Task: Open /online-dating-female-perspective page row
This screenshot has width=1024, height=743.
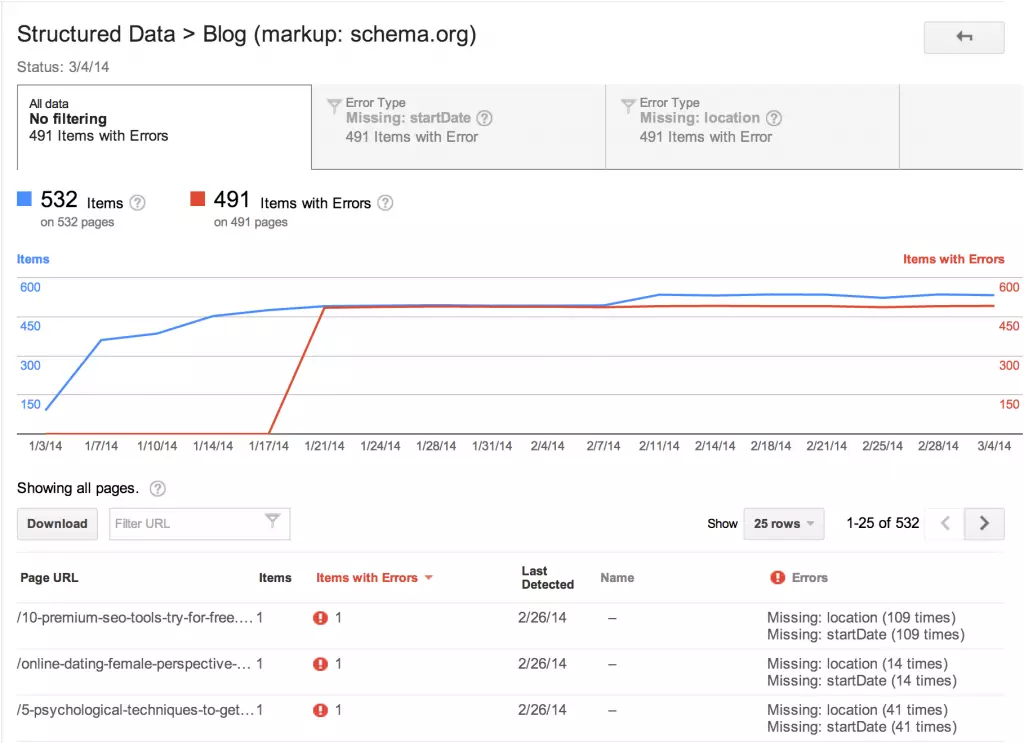Action: [510, 672]
